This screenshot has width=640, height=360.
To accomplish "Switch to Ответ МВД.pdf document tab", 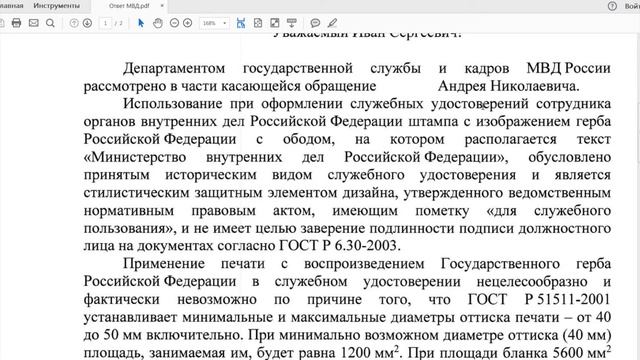I will click(129, 6).
